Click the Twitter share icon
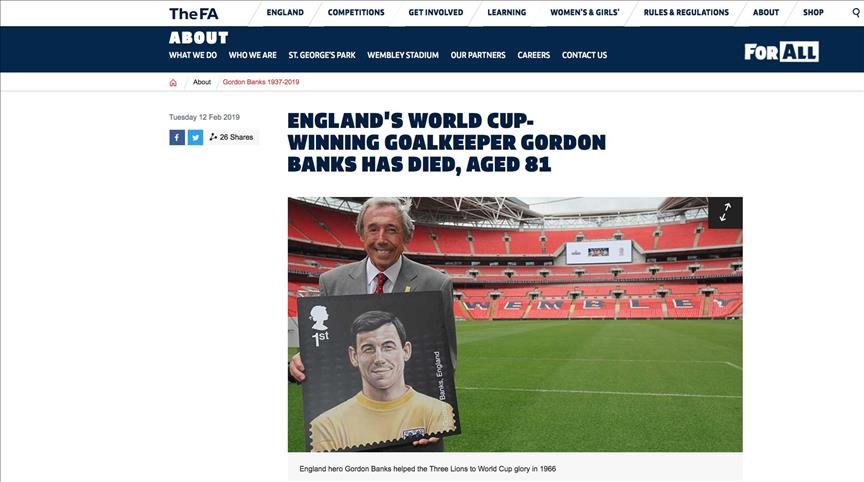The width and height of the screenshot is (864, 482). click(196, 137)
